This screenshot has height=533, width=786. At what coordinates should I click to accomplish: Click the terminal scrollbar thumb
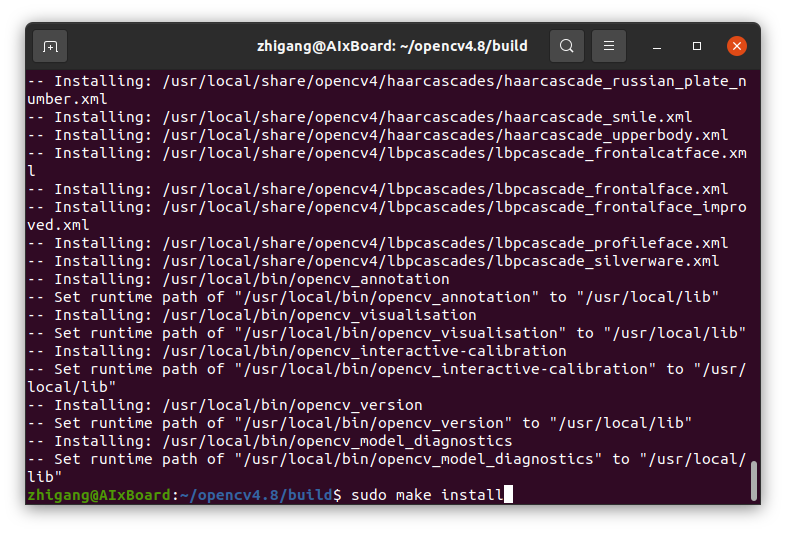pos(753,480)
